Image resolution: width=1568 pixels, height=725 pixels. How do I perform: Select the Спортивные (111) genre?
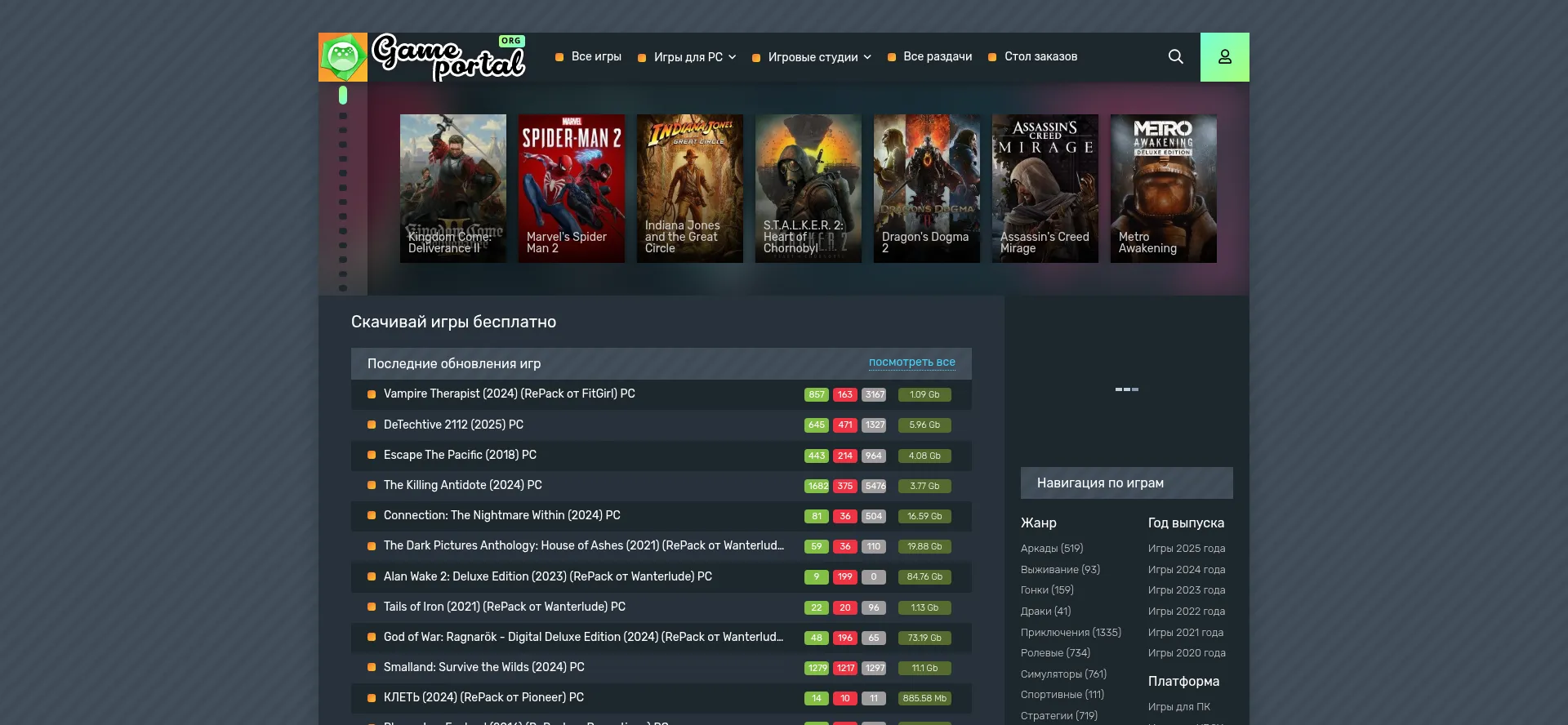coord(1062,694)
